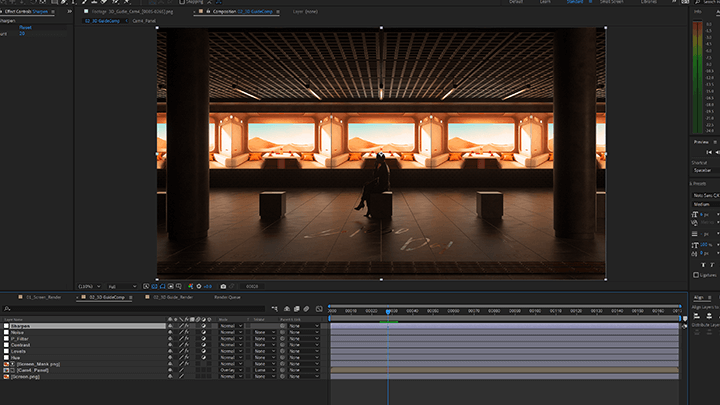The width and height of the screenshot is (720, 405).
Task: Open the 02_3D GuideComp timeline panel menu
Action: pyautogui.click(x=131, y=298)
